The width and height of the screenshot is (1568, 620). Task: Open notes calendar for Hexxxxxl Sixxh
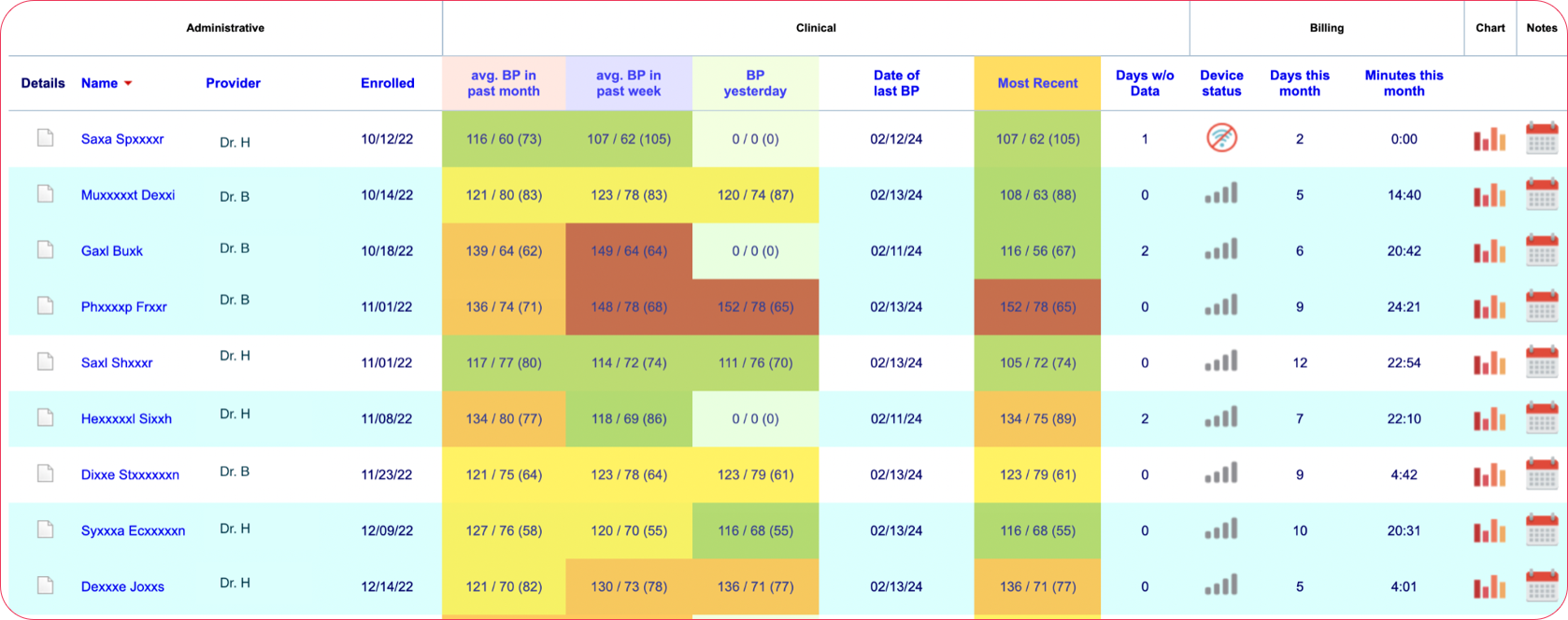tap(1542, 417)
